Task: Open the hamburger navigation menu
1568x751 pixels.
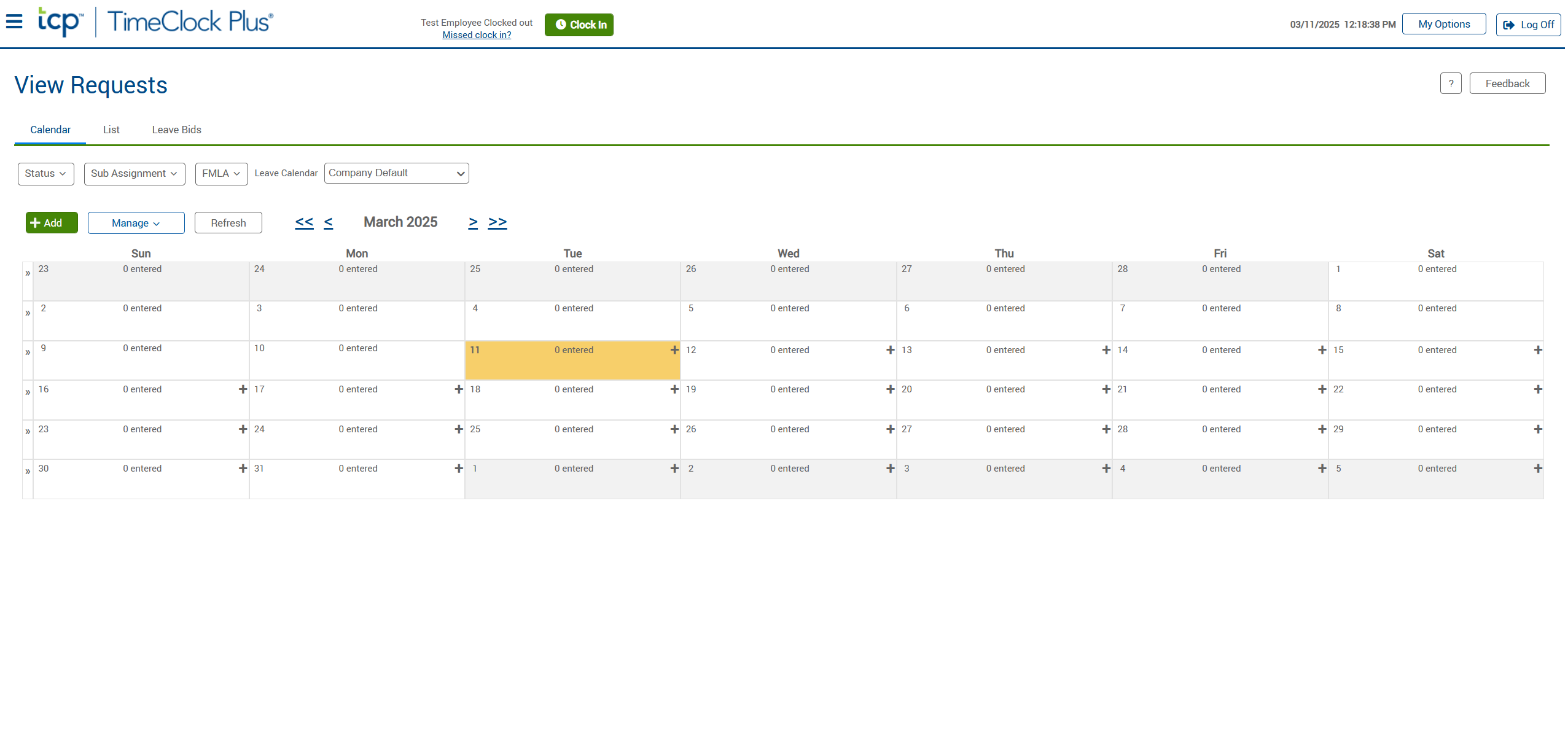Action: click(x=14, y=22)
